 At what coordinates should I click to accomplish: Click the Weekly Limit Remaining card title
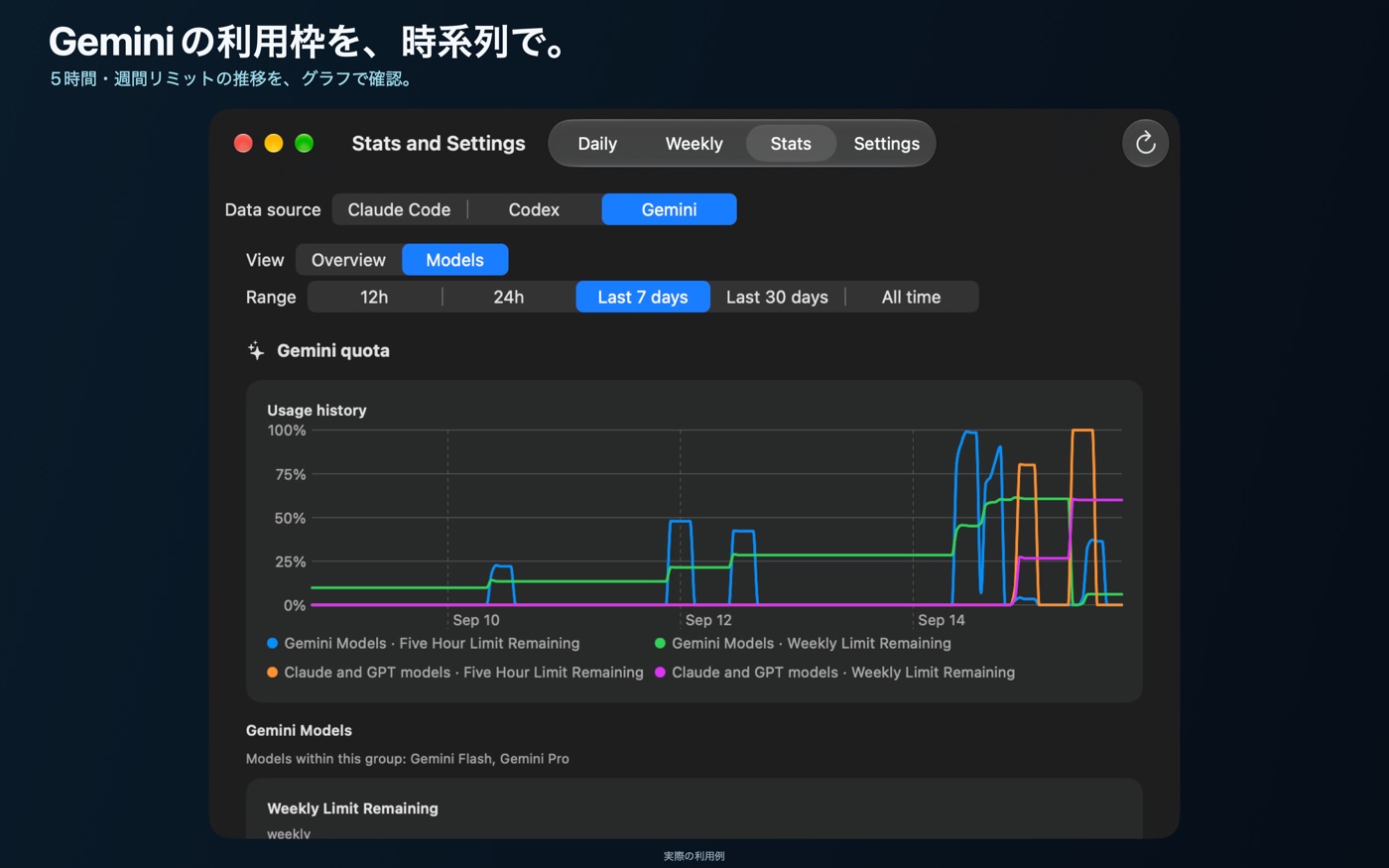tap(352, 808)
